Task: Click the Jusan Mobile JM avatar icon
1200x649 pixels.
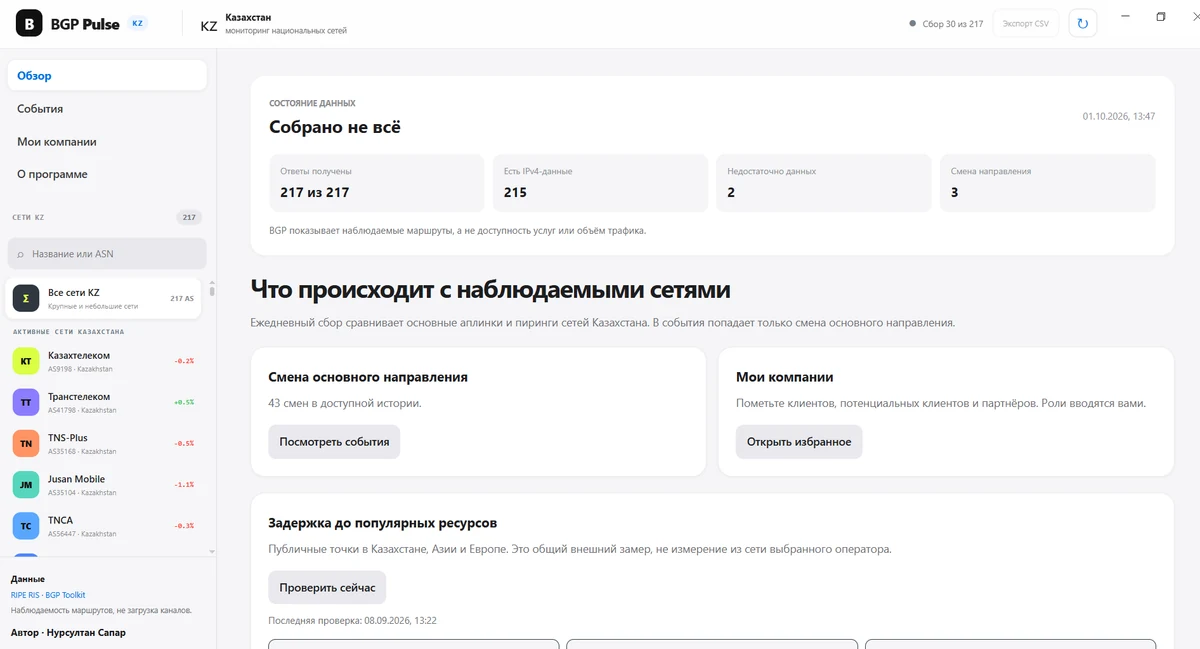Action: [26, 485]
